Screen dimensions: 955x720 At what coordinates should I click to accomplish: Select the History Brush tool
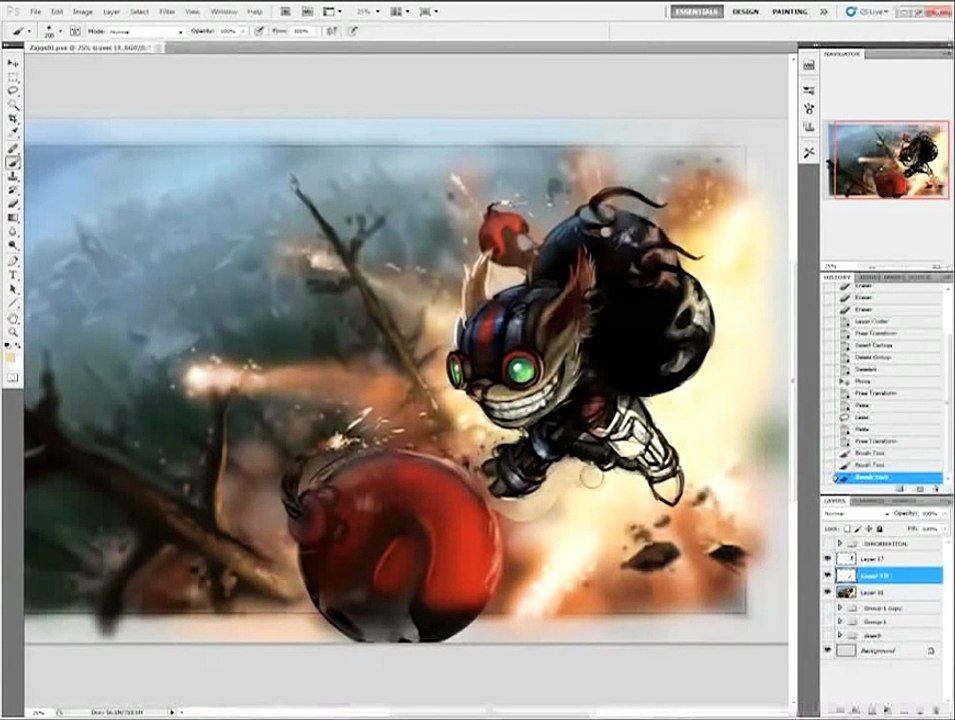point(13,190)
